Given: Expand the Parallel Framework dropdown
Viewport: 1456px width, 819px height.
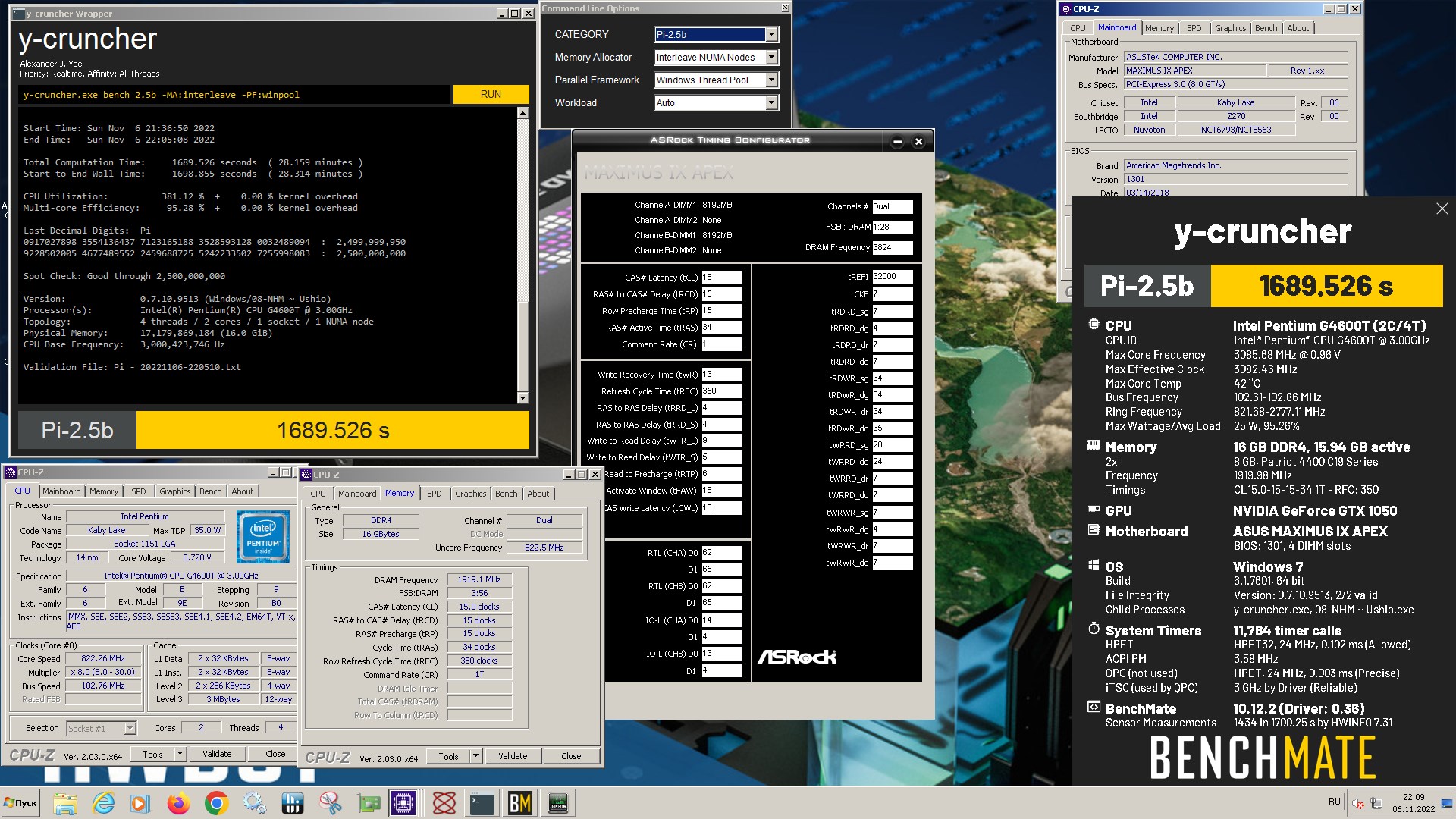Looking at the screenshot, I should click(x=771, y=80).
